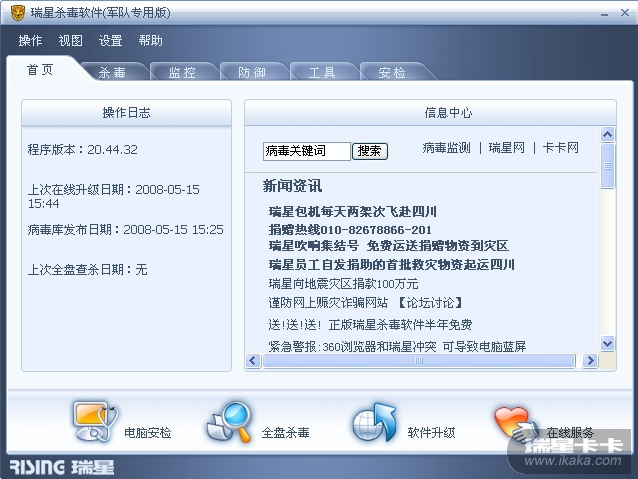
Task: Click the Rising tiger logo in the title bar
Action: 17,13
